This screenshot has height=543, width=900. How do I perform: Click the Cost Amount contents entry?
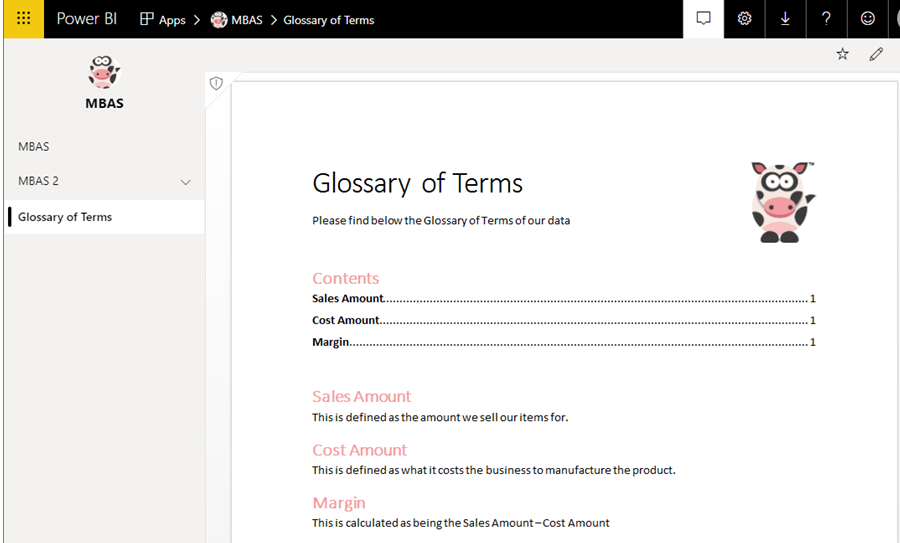pyautogui.click(x=564, y=320)
